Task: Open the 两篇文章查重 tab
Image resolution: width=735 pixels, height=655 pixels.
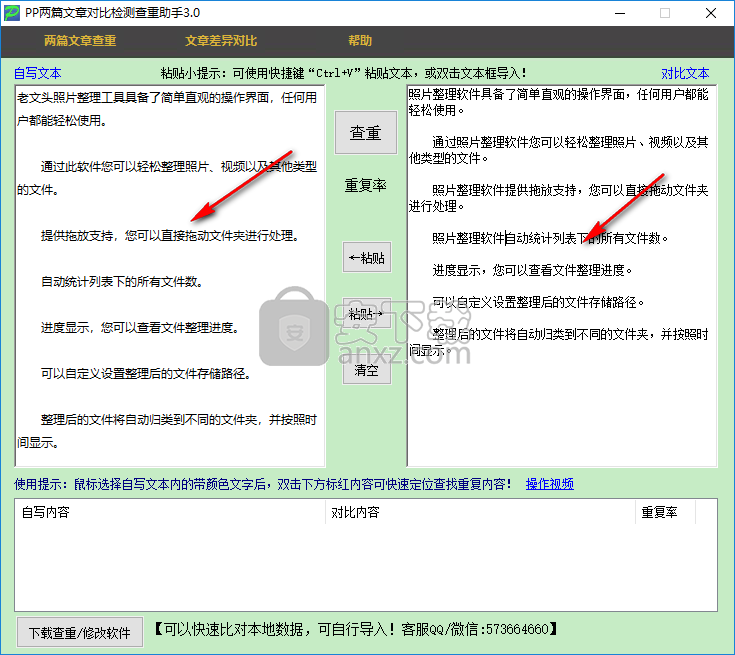Action: point(80,41)
